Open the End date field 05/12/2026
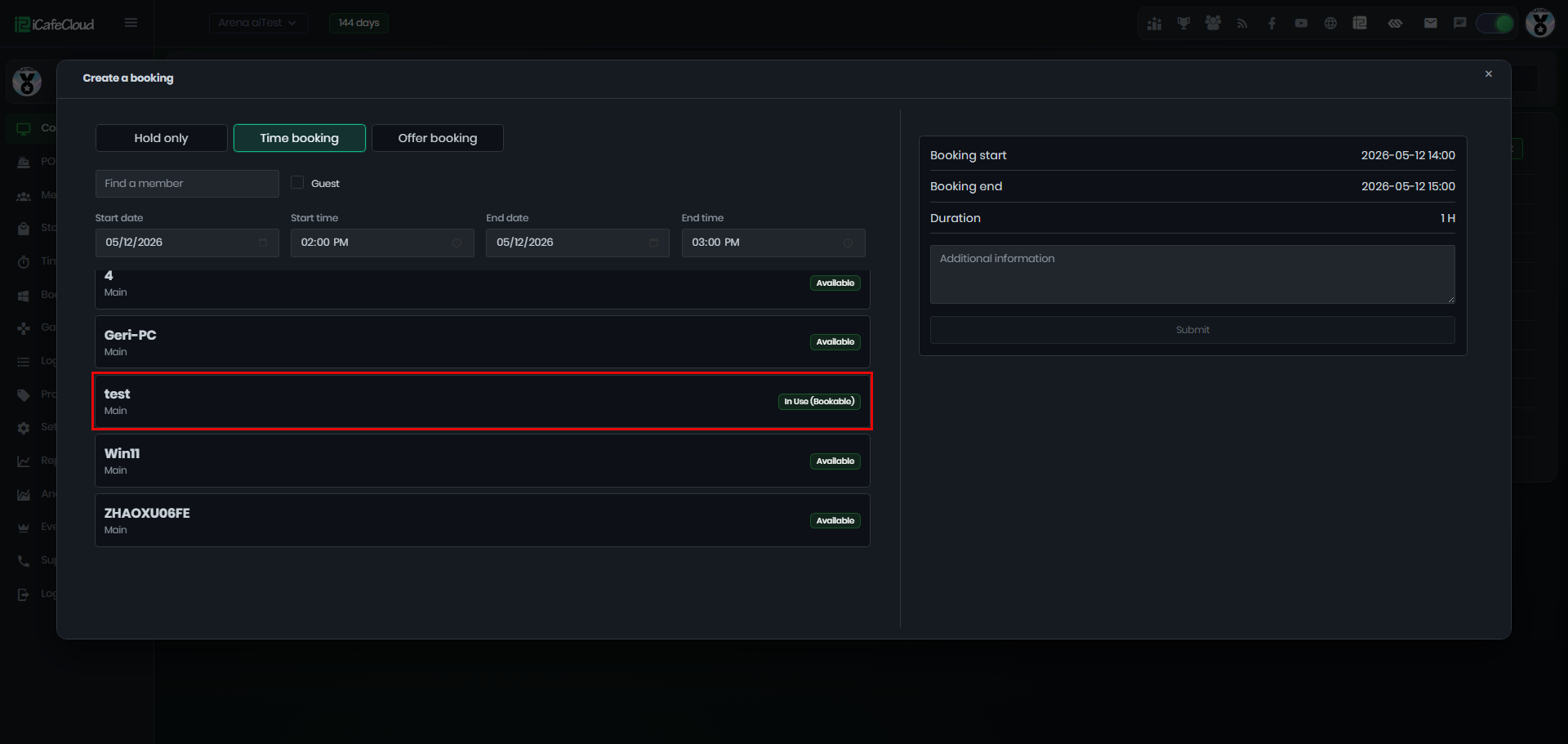 [577, 243]
